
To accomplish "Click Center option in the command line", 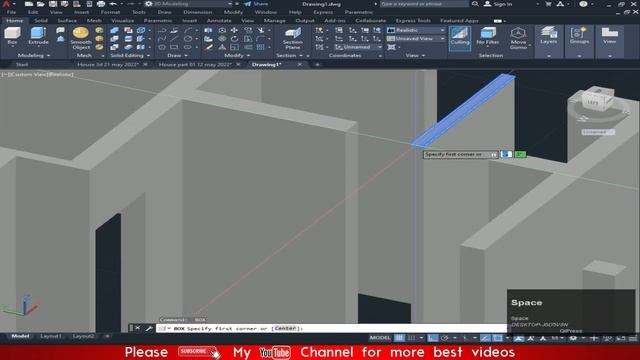I will (x=285, y=328).
